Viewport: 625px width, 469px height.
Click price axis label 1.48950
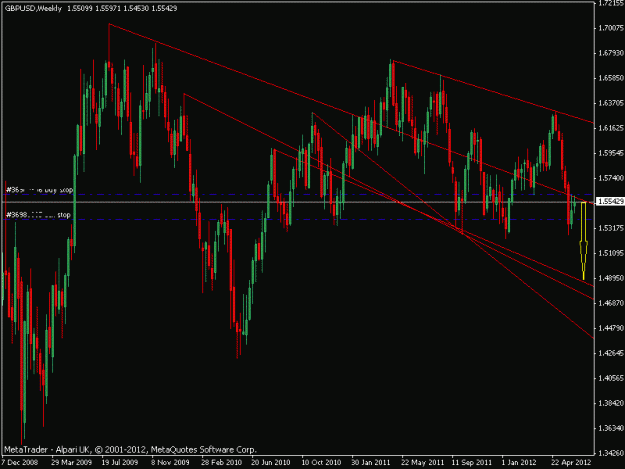tap(611, 278)
